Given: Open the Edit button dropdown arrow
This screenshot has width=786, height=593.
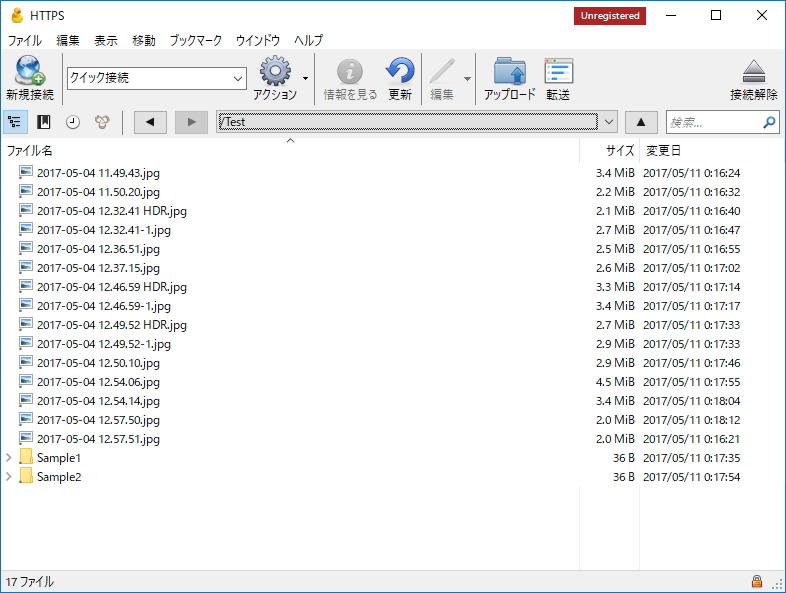Looking at the screenshot, I should click(467, 78).
